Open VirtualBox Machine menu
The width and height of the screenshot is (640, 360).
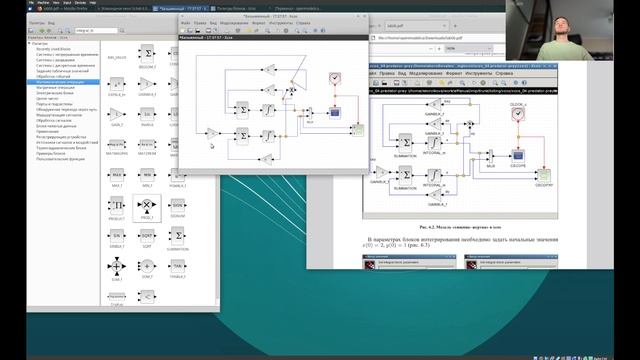coord(43,2)
